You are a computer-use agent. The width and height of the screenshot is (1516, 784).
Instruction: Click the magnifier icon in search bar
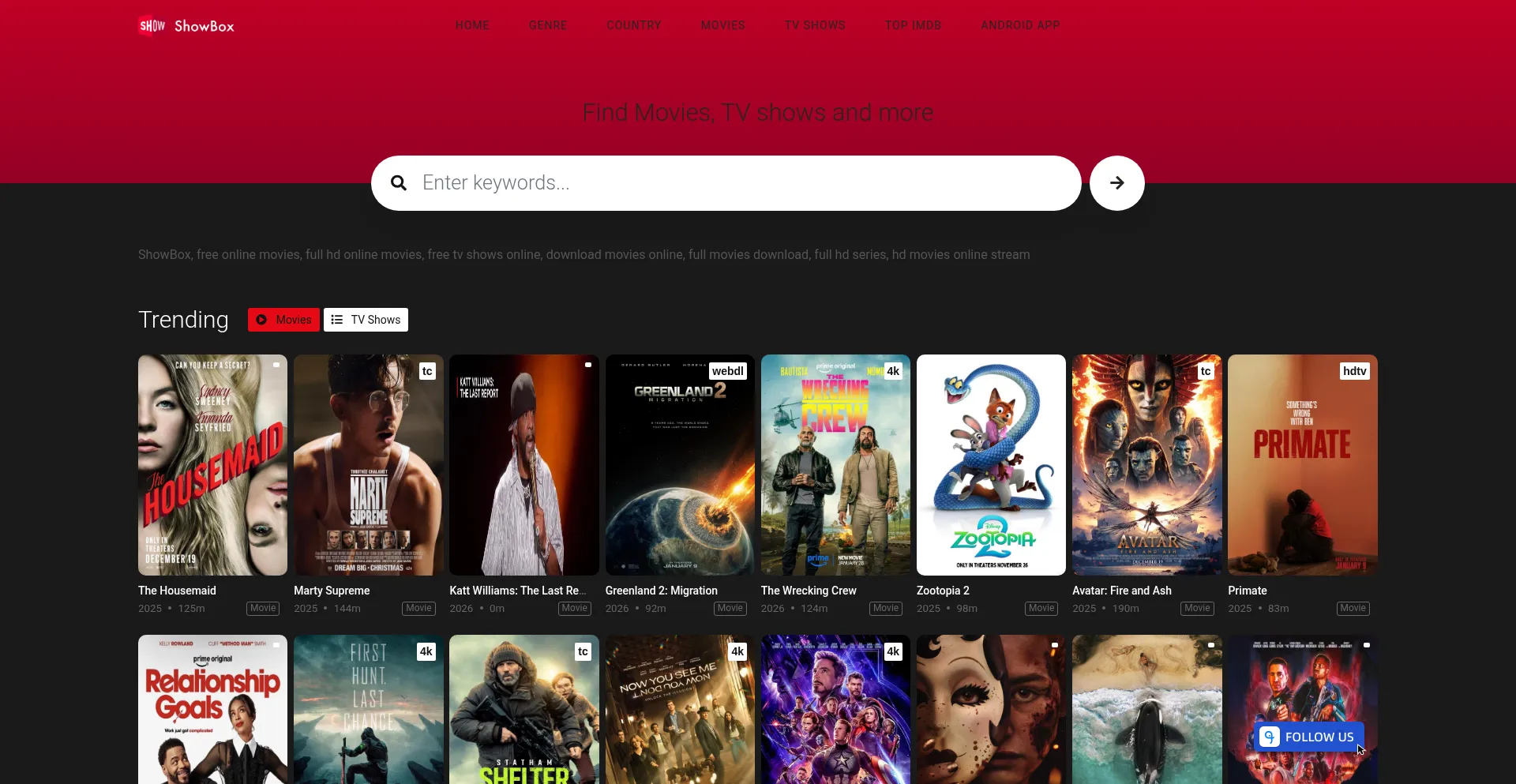tap(399, 183)
